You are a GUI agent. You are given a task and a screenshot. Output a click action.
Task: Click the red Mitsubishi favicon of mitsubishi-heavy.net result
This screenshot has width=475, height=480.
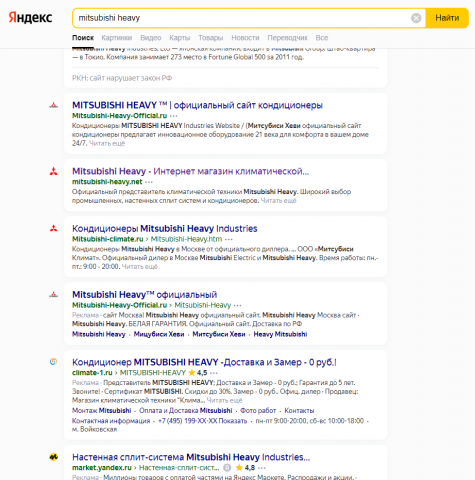tap(53, 172)
